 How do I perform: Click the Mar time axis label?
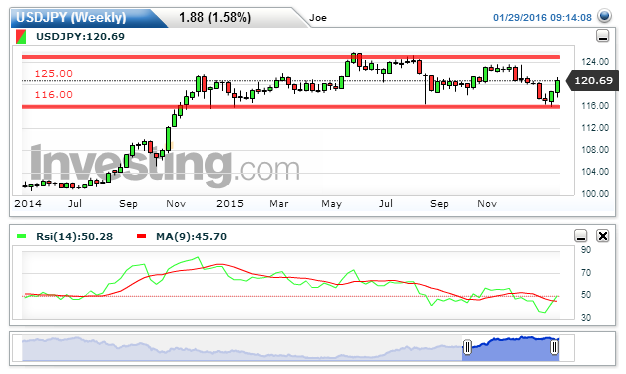click(x=279, y=204)
